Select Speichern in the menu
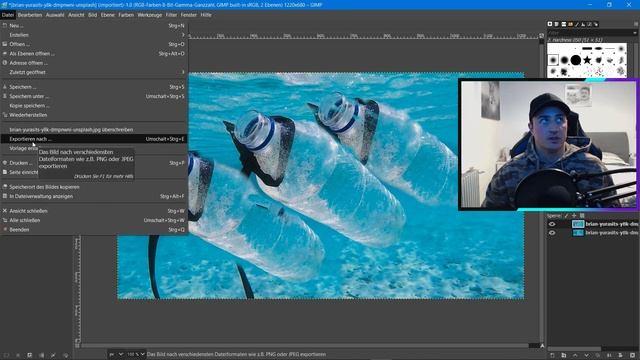Screen dimensions: 640x360 (x=93, y=87)
